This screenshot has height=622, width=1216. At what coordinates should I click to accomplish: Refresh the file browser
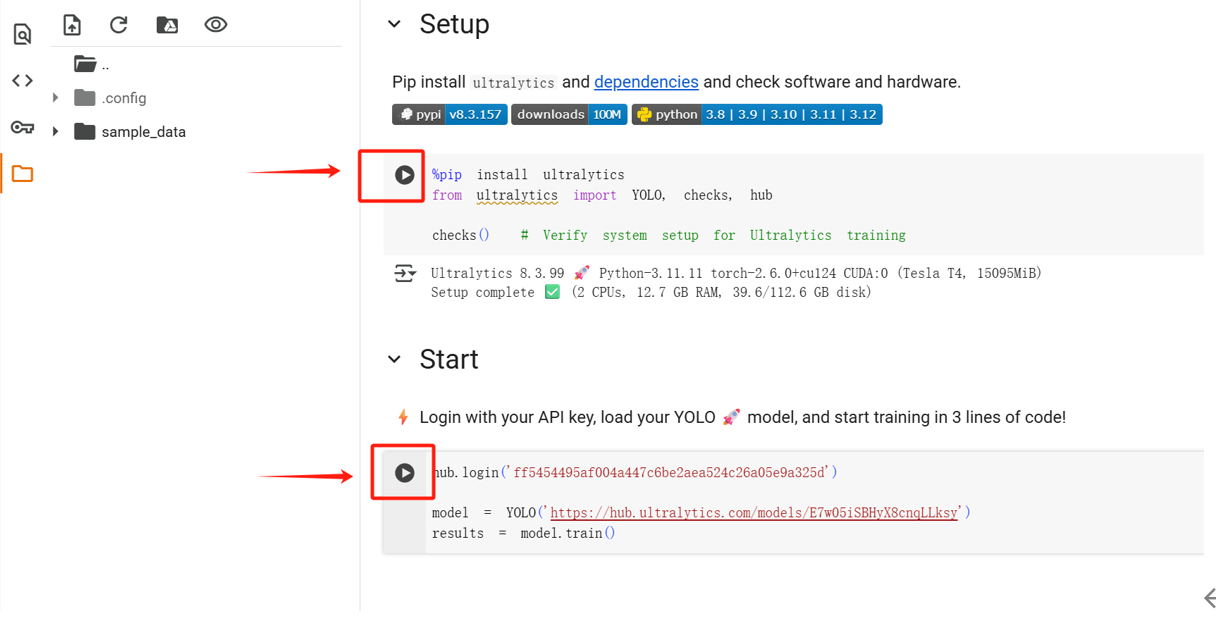point(119,24)
